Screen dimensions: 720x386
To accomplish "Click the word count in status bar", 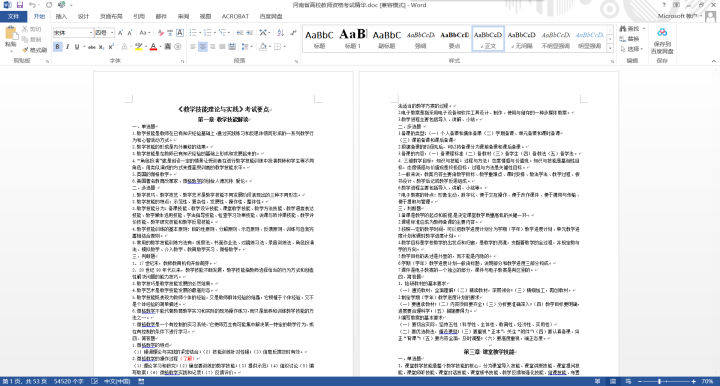I will click(x=68, y=381).
